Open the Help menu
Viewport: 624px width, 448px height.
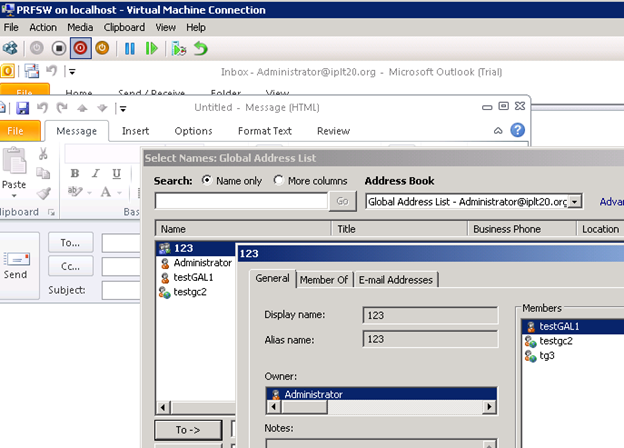pos(196,27)
